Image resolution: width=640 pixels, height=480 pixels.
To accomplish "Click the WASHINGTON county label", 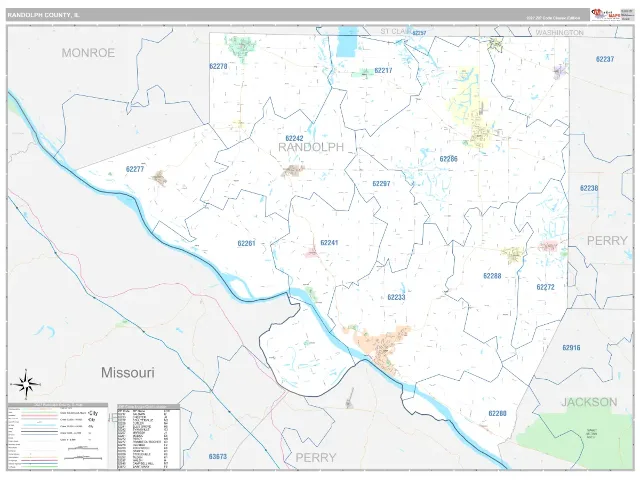I will tap(559, 32).
